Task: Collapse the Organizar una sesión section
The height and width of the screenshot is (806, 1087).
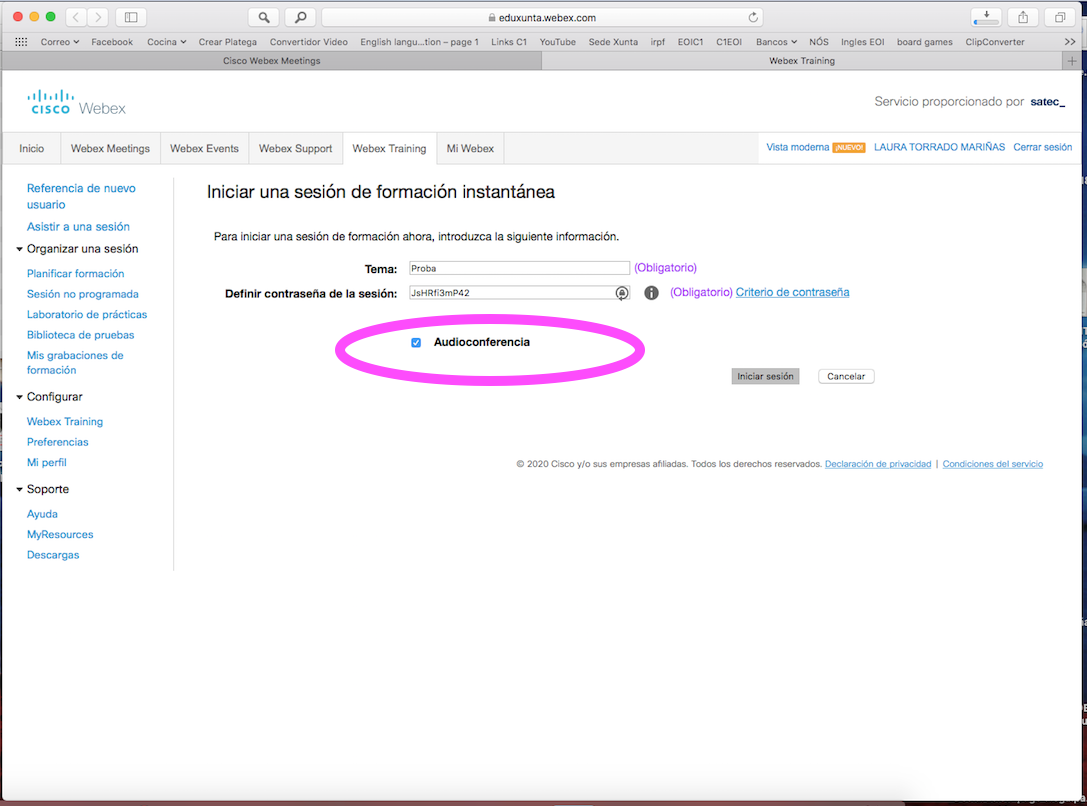Action: [x=19, y=249]
